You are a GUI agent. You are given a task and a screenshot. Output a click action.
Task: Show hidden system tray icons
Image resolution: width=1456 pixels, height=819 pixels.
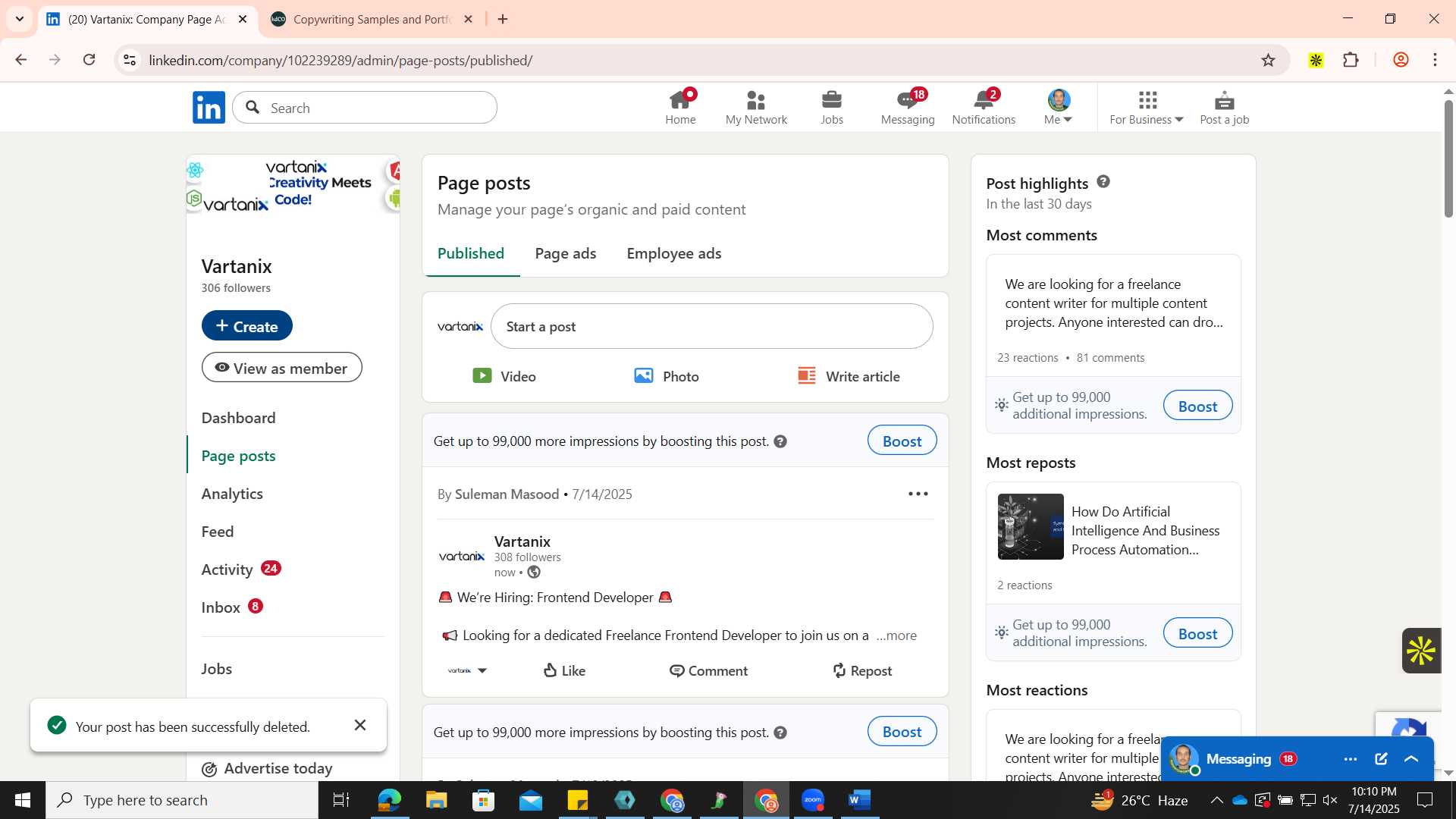(x=1216, y=800)
